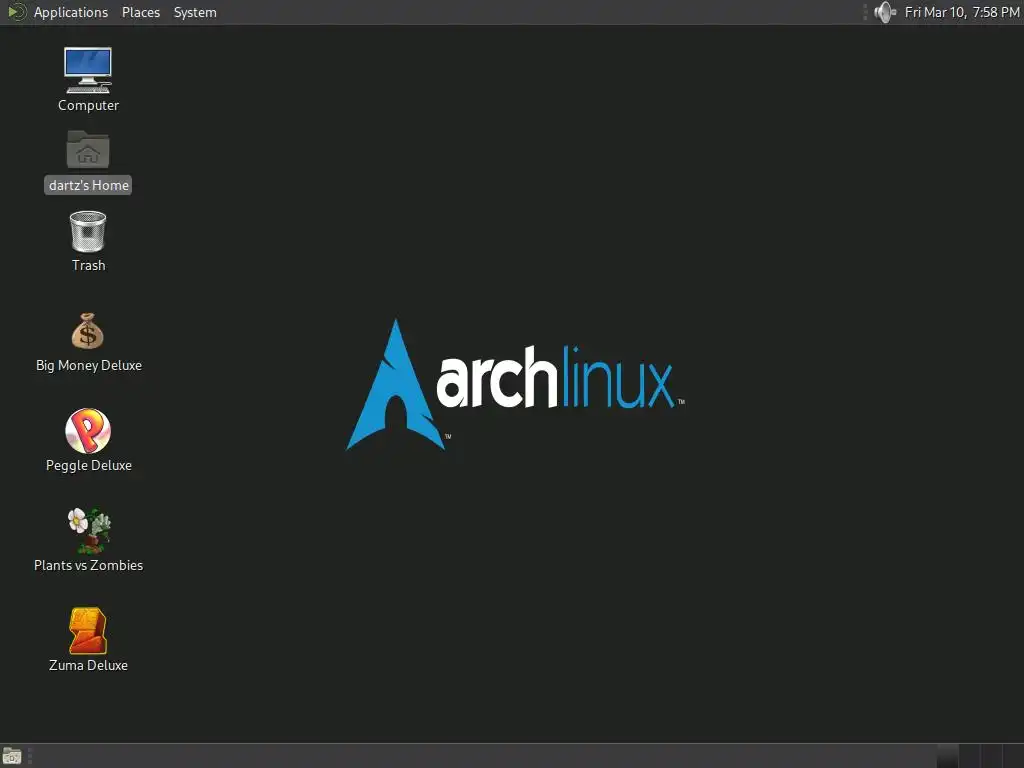This screenshot has width=1024, height=768.
Task: Open the System menu
Action: tap(195, 12)
